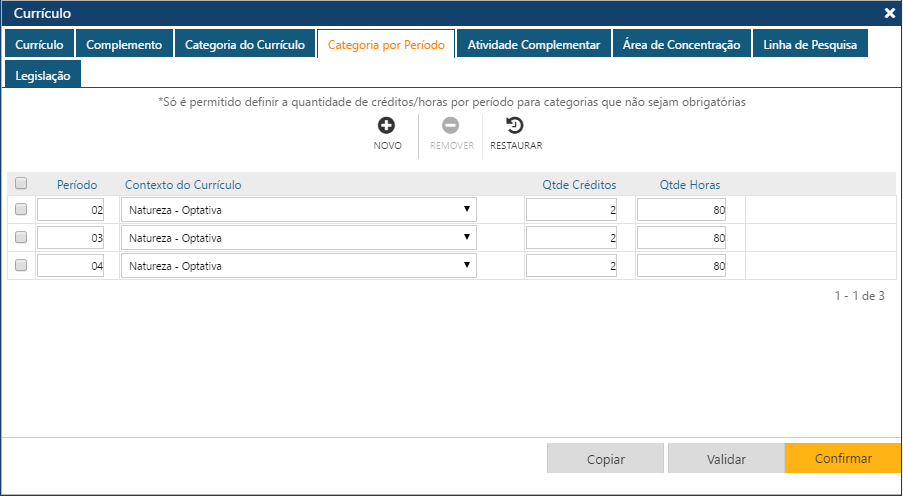903x496 pixels.
Task: Check the row checkbox for período 02
Action: coord(21,209)
